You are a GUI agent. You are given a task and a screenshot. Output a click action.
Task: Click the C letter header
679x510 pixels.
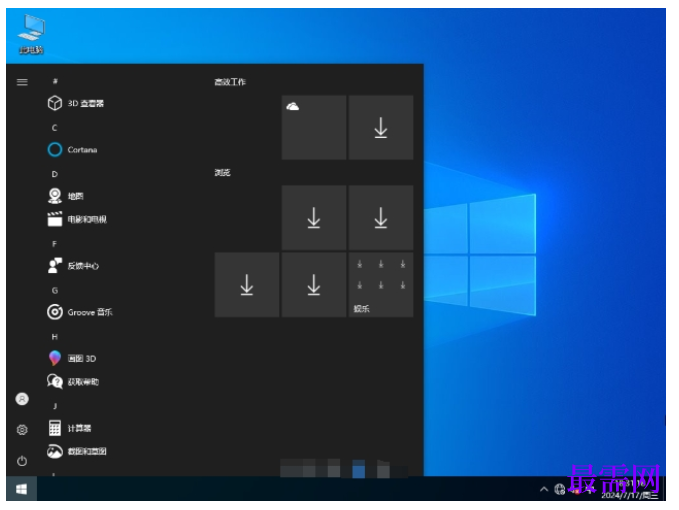click(x=55, y=128)
